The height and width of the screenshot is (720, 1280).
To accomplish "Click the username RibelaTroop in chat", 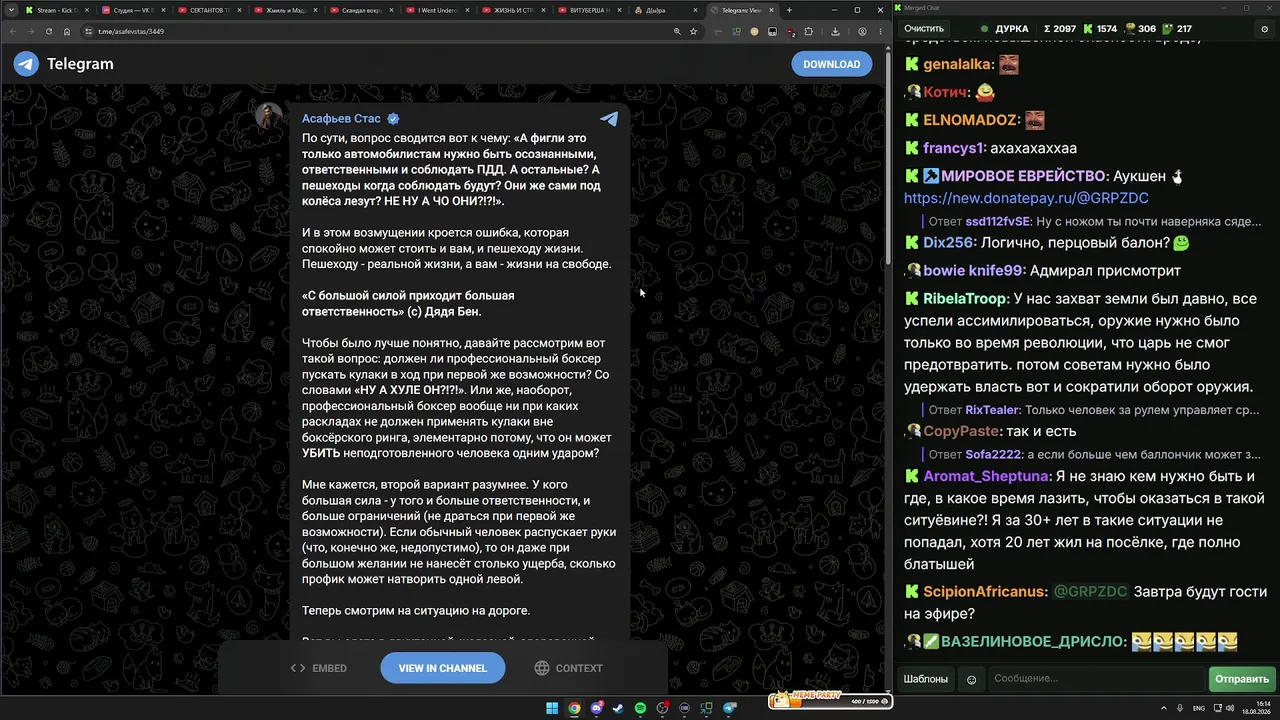I will (x=964, y=299).
